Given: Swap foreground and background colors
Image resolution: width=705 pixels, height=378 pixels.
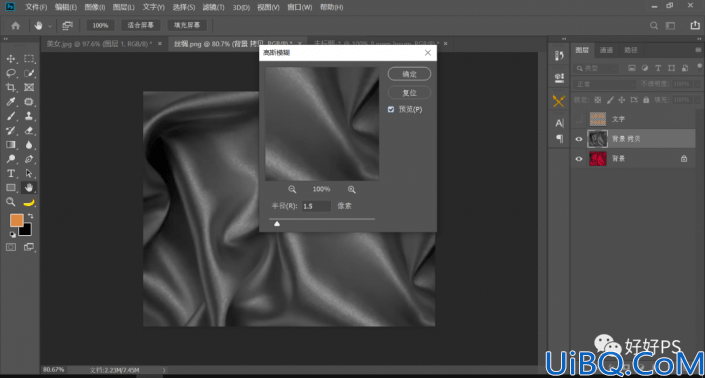Looking at the screenshot, I should pos(31,216).
